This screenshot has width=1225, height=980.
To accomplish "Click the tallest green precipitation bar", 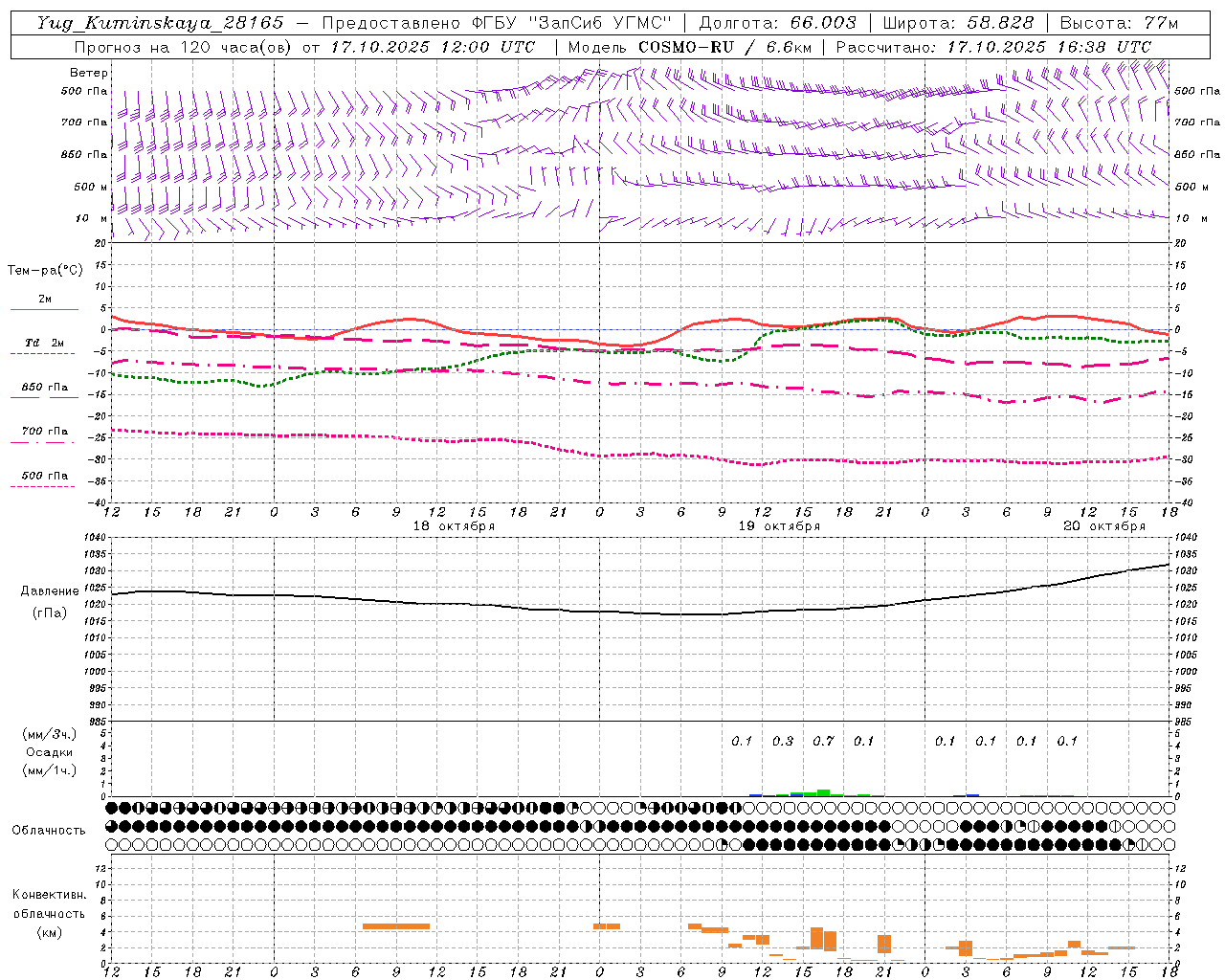I will click(x=823, y=792).
